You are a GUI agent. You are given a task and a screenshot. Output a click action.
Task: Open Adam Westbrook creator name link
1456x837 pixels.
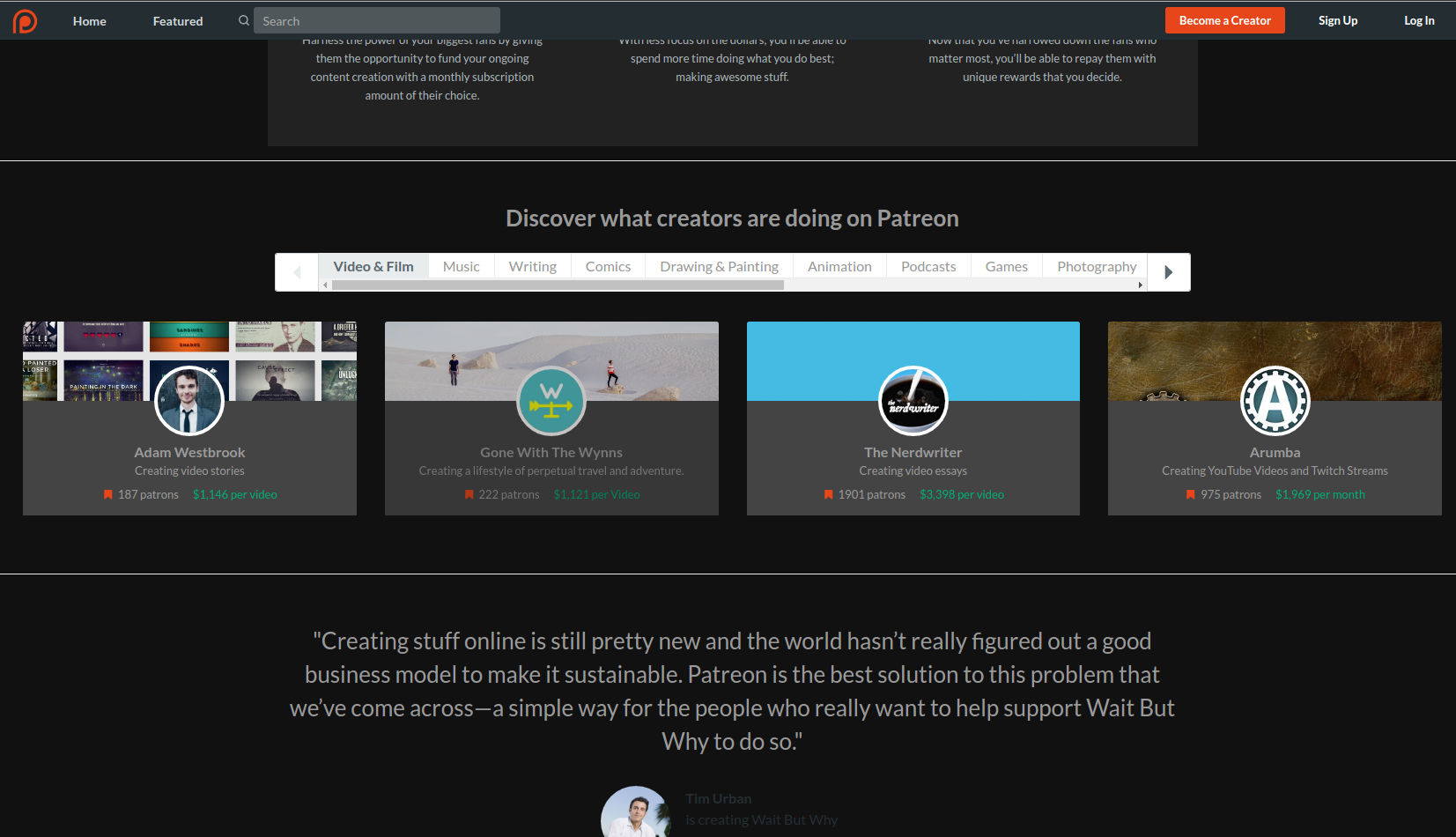point(189,452)
